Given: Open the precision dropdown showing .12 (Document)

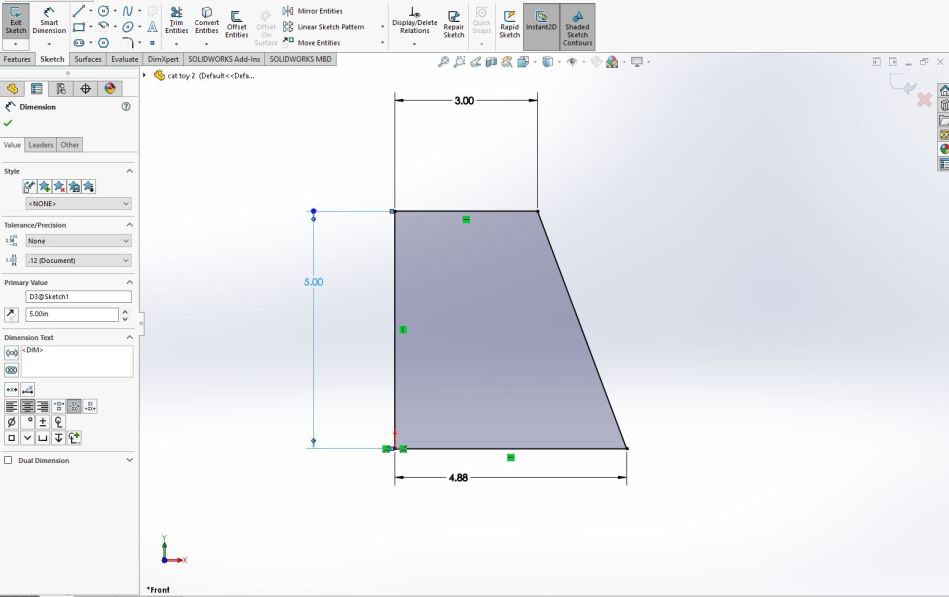Looking at the screenshot, I should pyautogui.click(x=78, y=261).
